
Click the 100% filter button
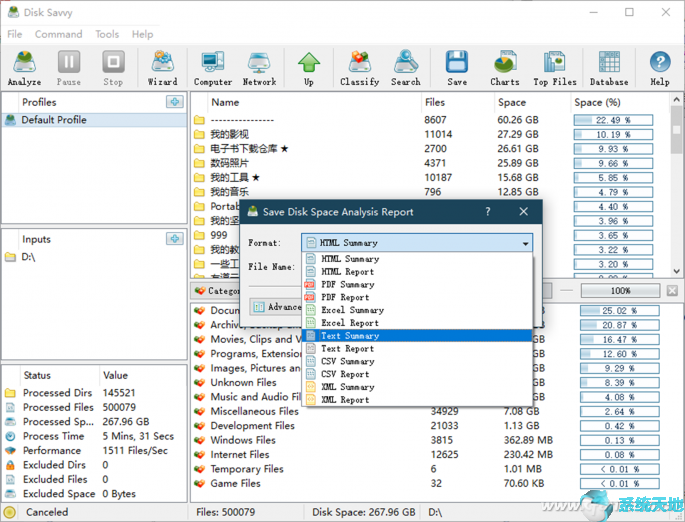(620, 290)
